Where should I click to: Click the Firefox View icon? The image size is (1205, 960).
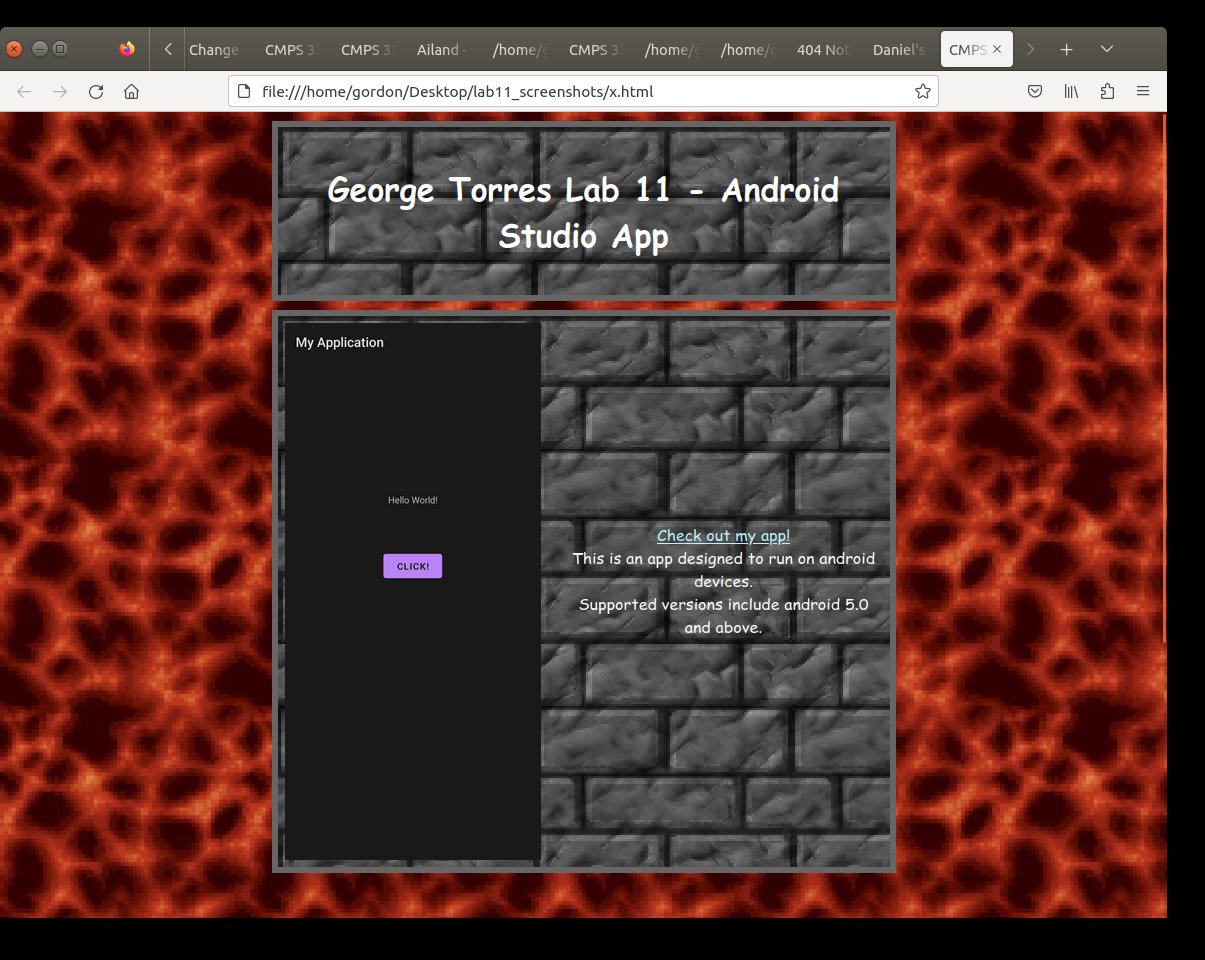[x=127, y=49]
